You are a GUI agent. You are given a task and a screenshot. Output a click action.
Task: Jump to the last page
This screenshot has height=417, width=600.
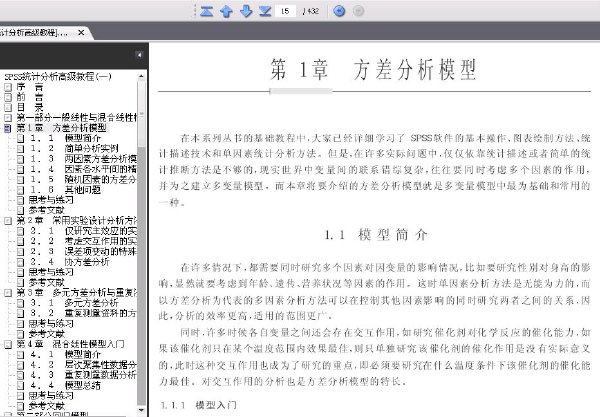265,11
